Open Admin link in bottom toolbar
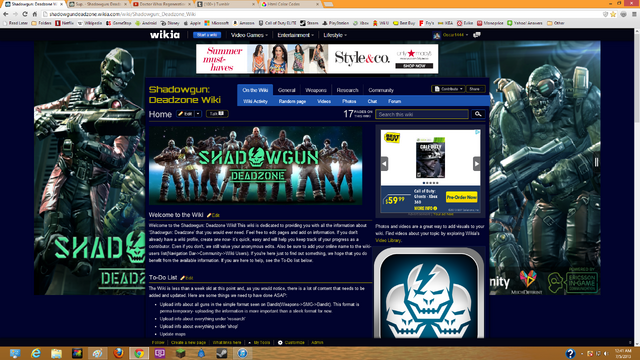Screen dimensions: 640x360 pos(317,342)
